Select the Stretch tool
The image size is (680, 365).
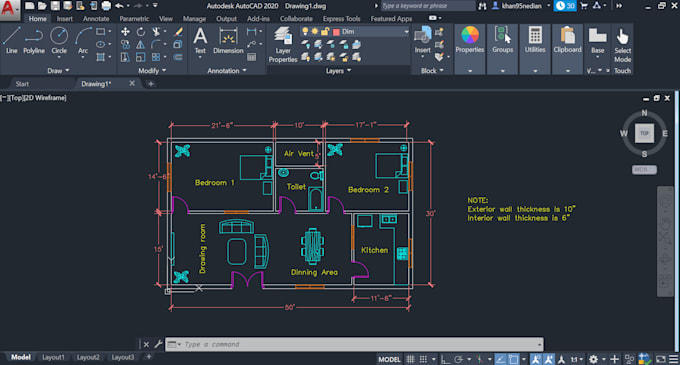click(125, 57)
